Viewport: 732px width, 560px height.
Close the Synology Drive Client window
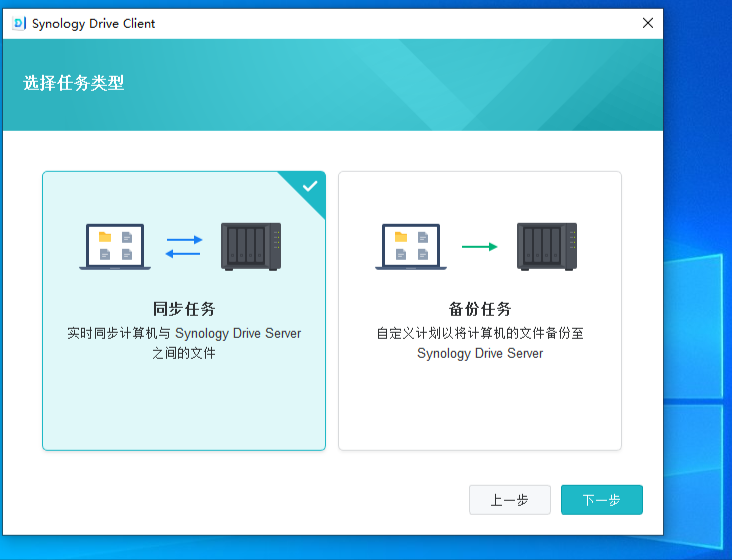click(648, 23)
